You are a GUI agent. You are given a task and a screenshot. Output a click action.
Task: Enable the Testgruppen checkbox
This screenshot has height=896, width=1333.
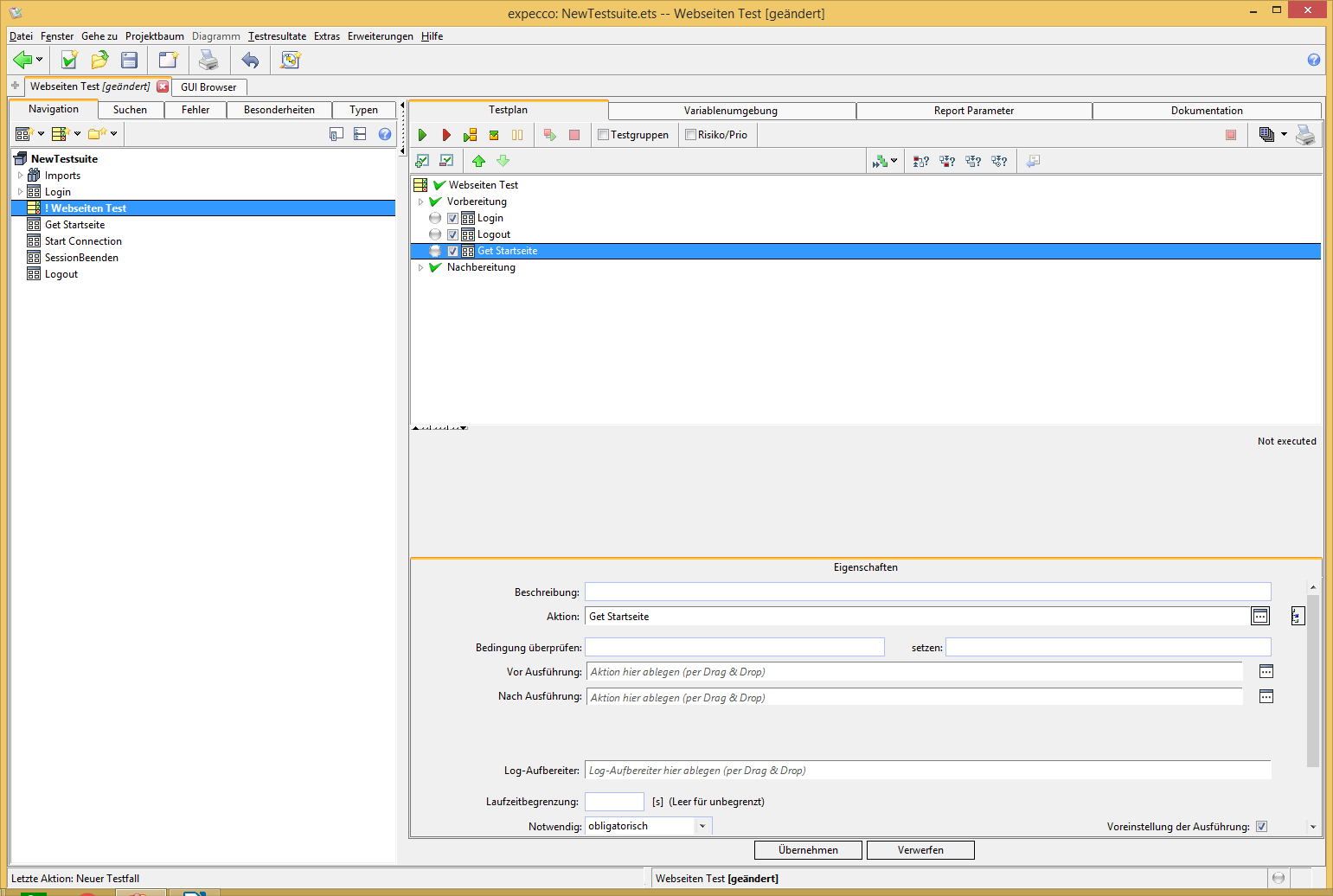point(604,135)
